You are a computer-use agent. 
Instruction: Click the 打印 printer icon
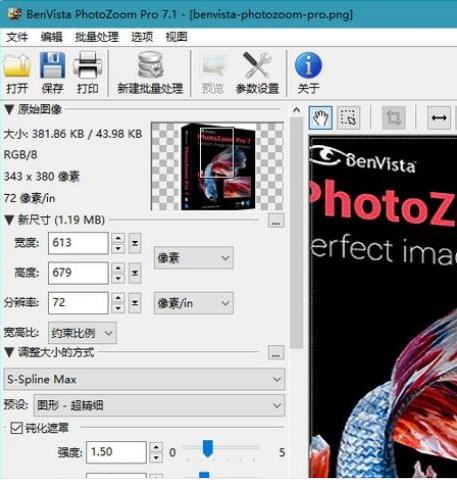tap(87, 73)
